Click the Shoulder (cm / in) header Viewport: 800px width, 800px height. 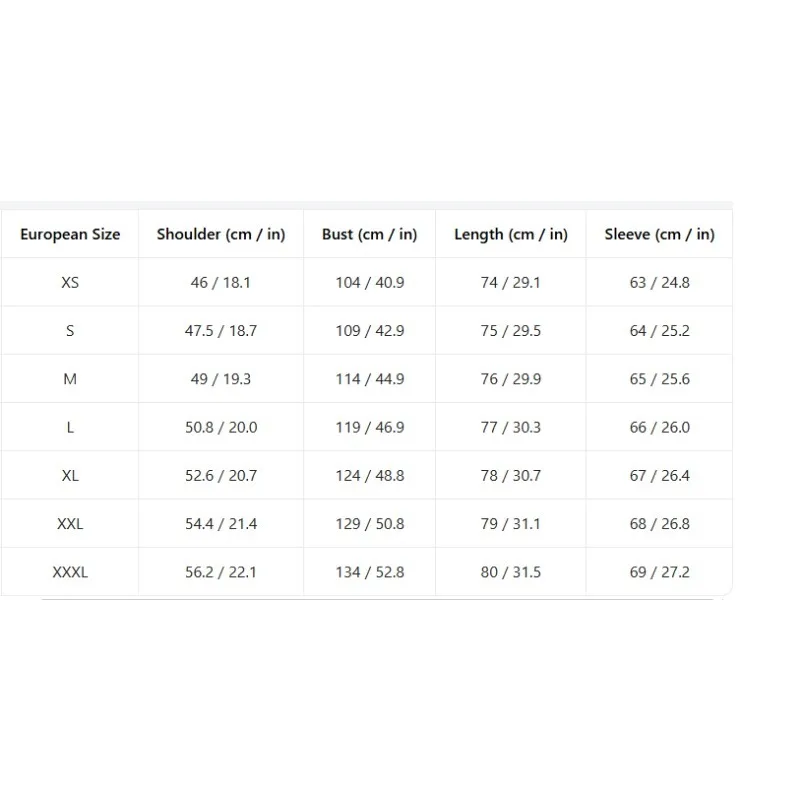click(221, 234)
